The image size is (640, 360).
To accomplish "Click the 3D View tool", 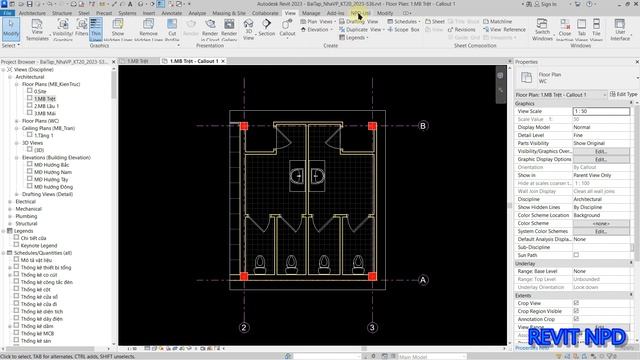I will (x=248, y=29).
